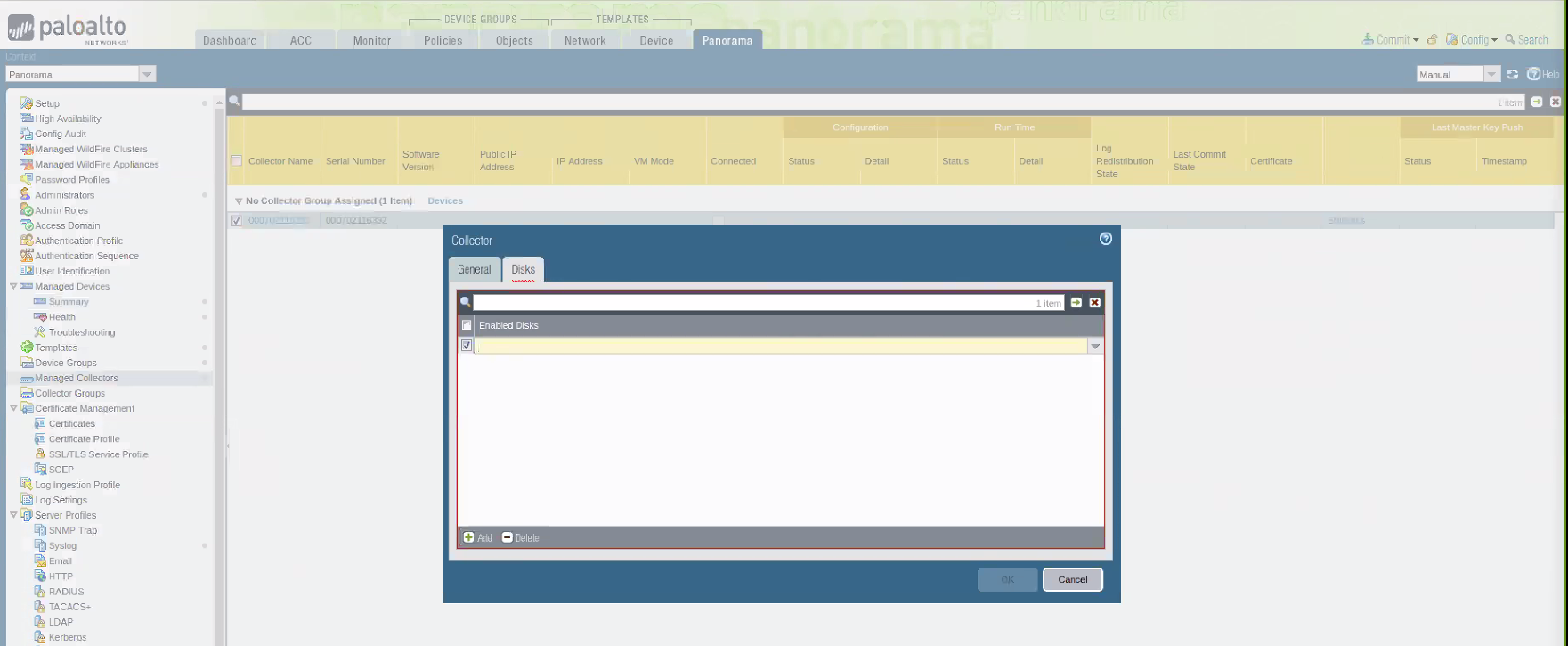
Task: Select Managed Collectors in the sidebar
Action: click(77, 378)
